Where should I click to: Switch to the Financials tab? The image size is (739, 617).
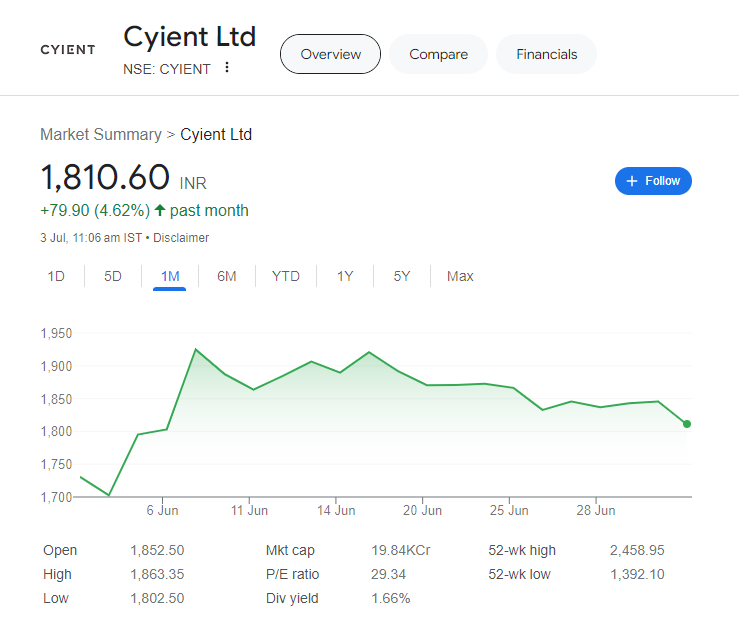point(546,54)
